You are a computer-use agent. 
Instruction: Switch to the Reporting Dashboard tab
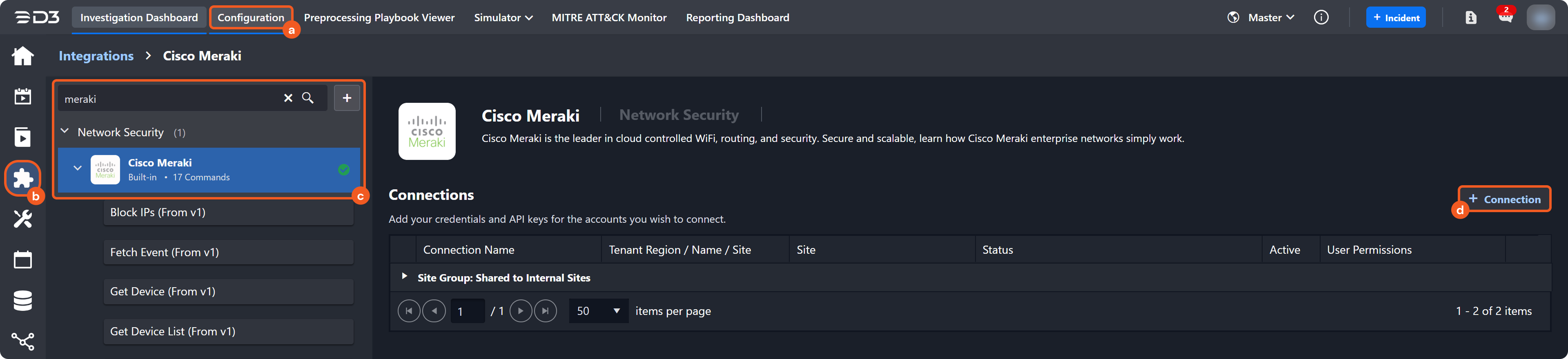pos(737,18)
